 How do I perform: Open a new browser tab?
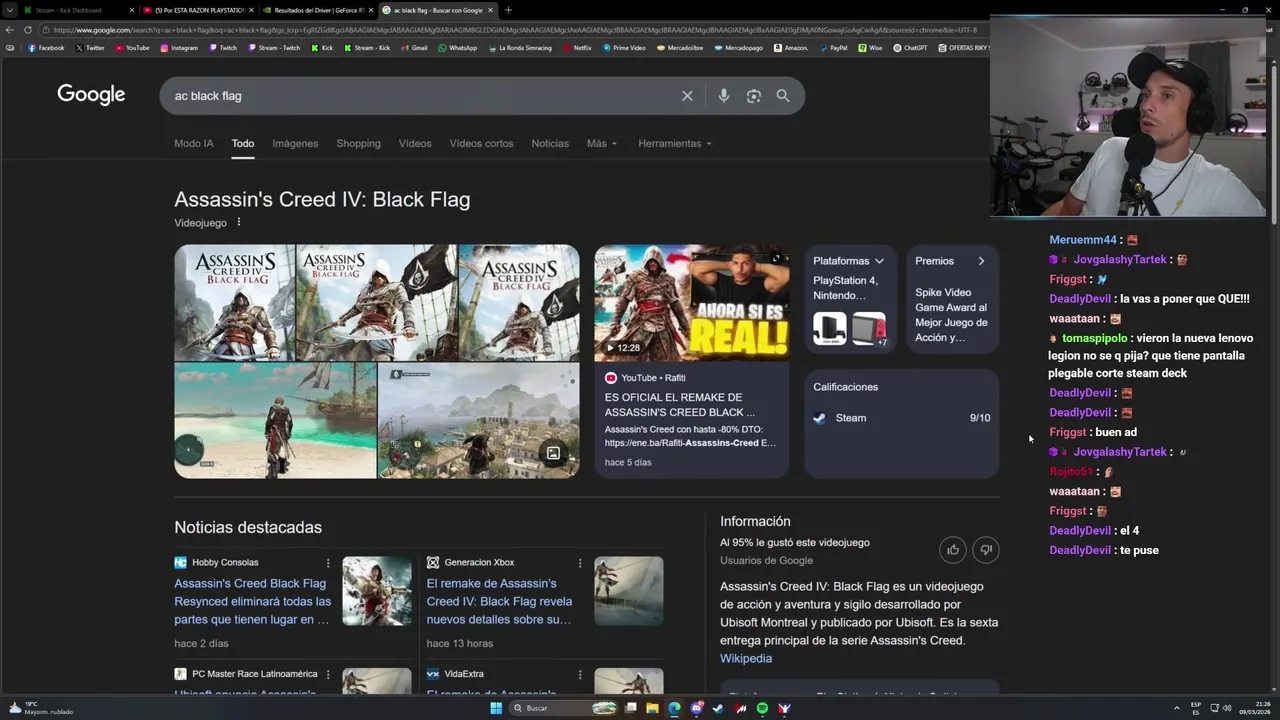[x=508, y=10]
